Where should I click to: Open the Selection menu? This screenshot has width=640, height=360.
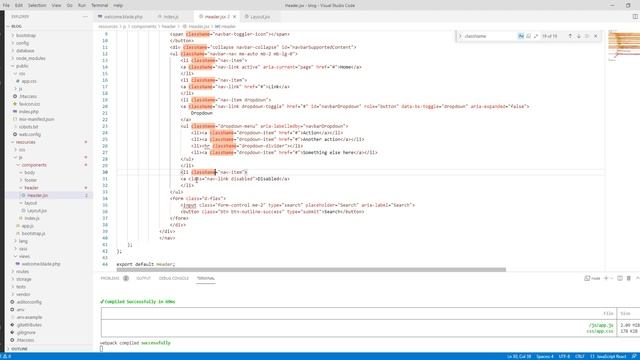click(37, 5)
